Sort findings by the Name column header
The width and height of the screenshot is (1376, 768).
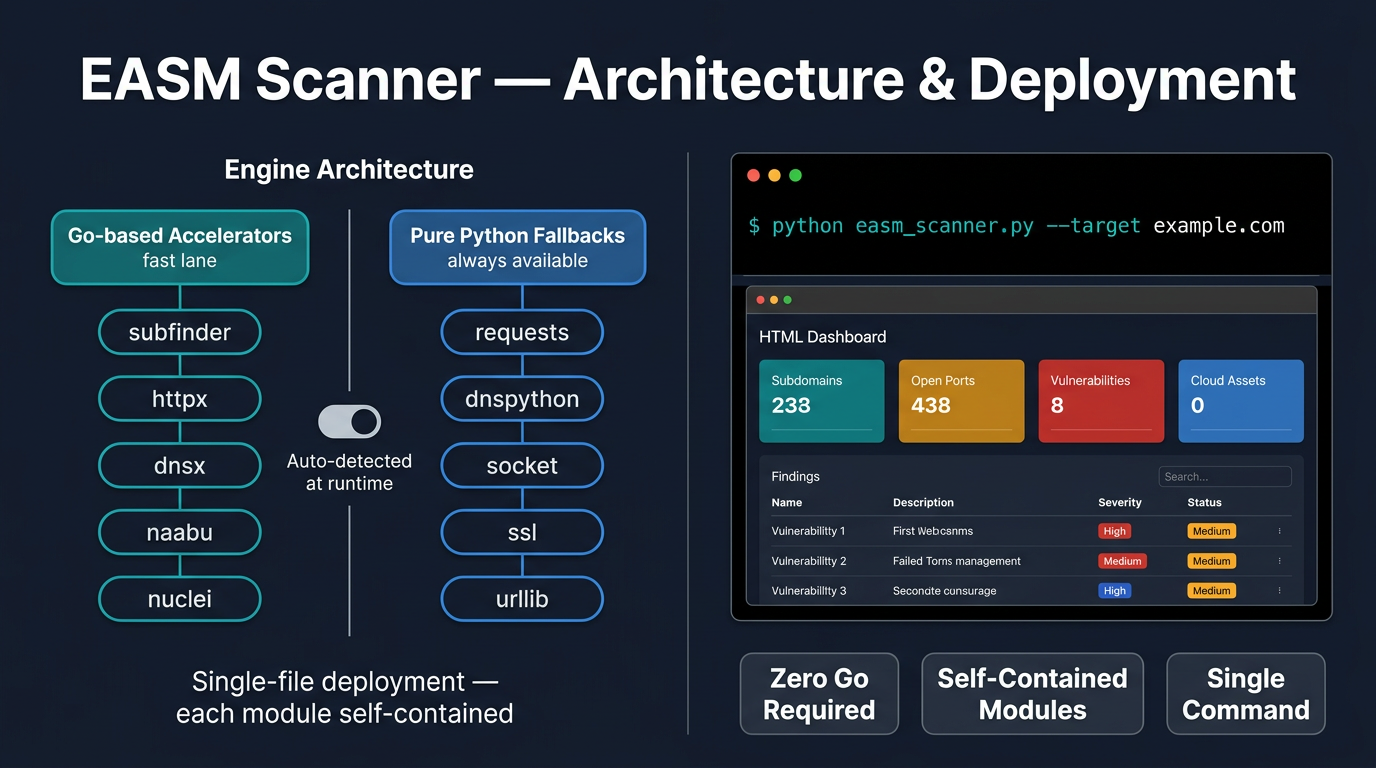787,503
